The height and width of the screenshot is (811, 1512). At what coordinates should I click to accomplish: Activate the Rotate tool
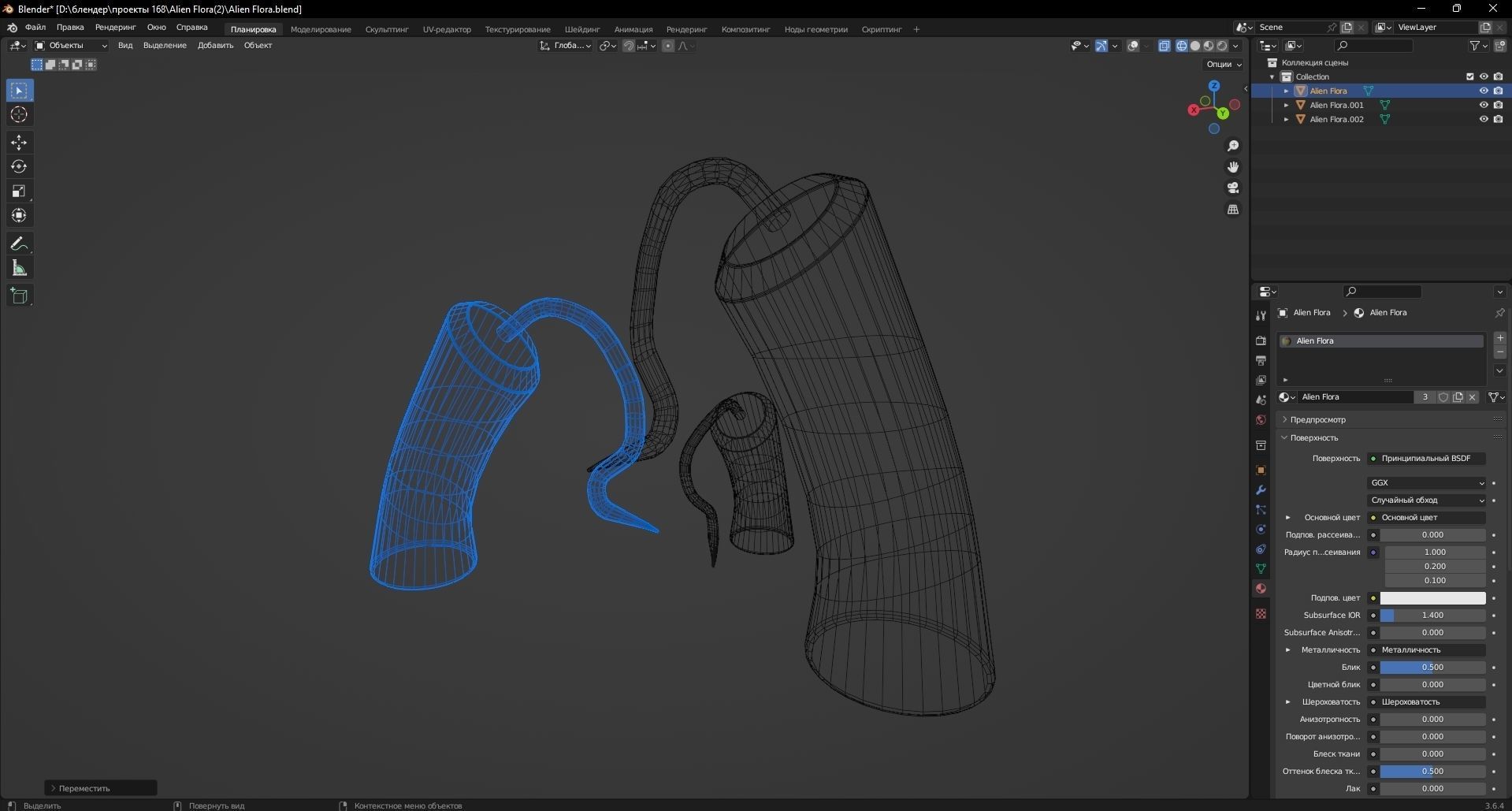pyautogui.click(x=20, y=167)
